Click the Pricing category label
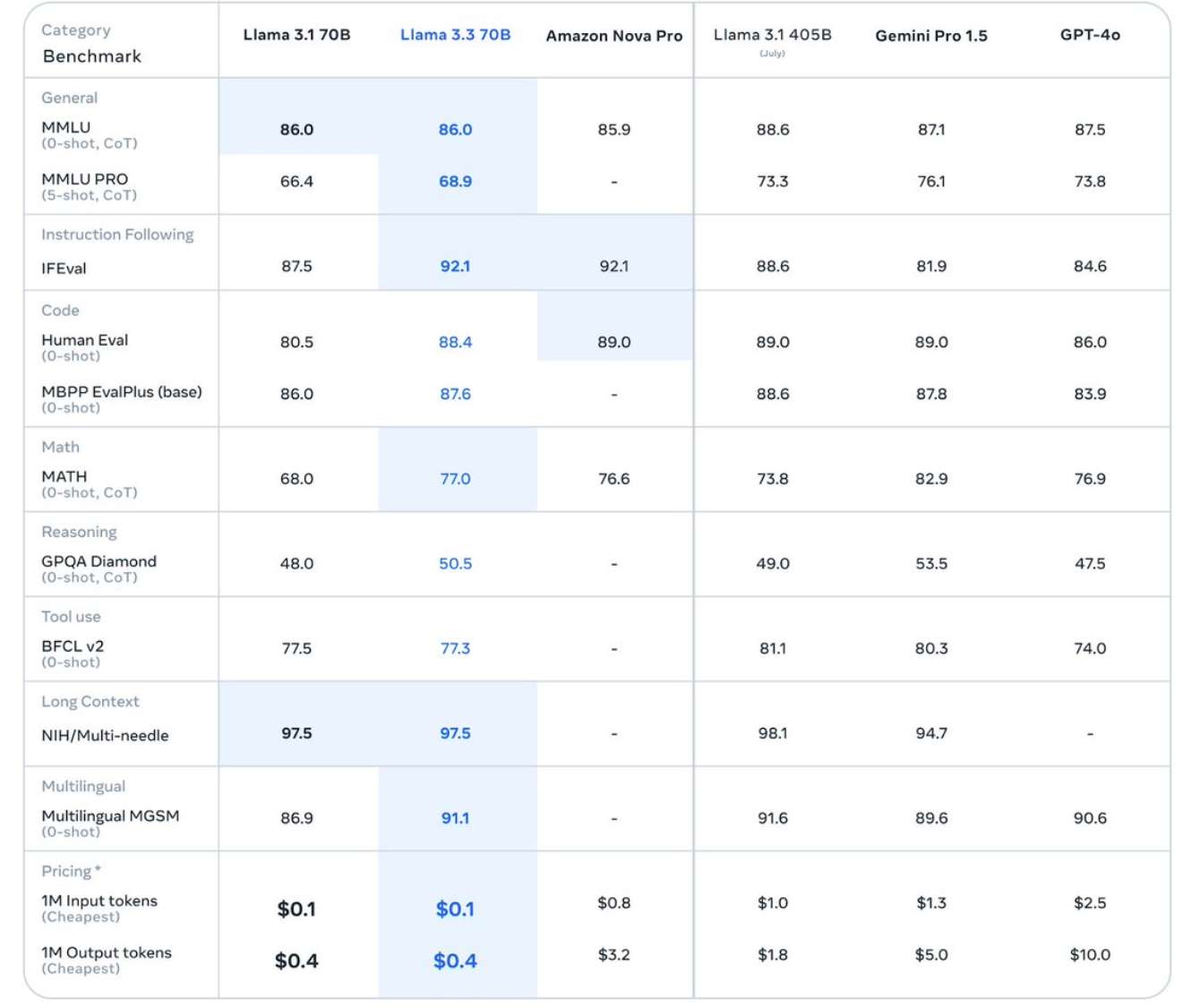The height and width of the screenshot is (1008, 1191). coord(71,871)
